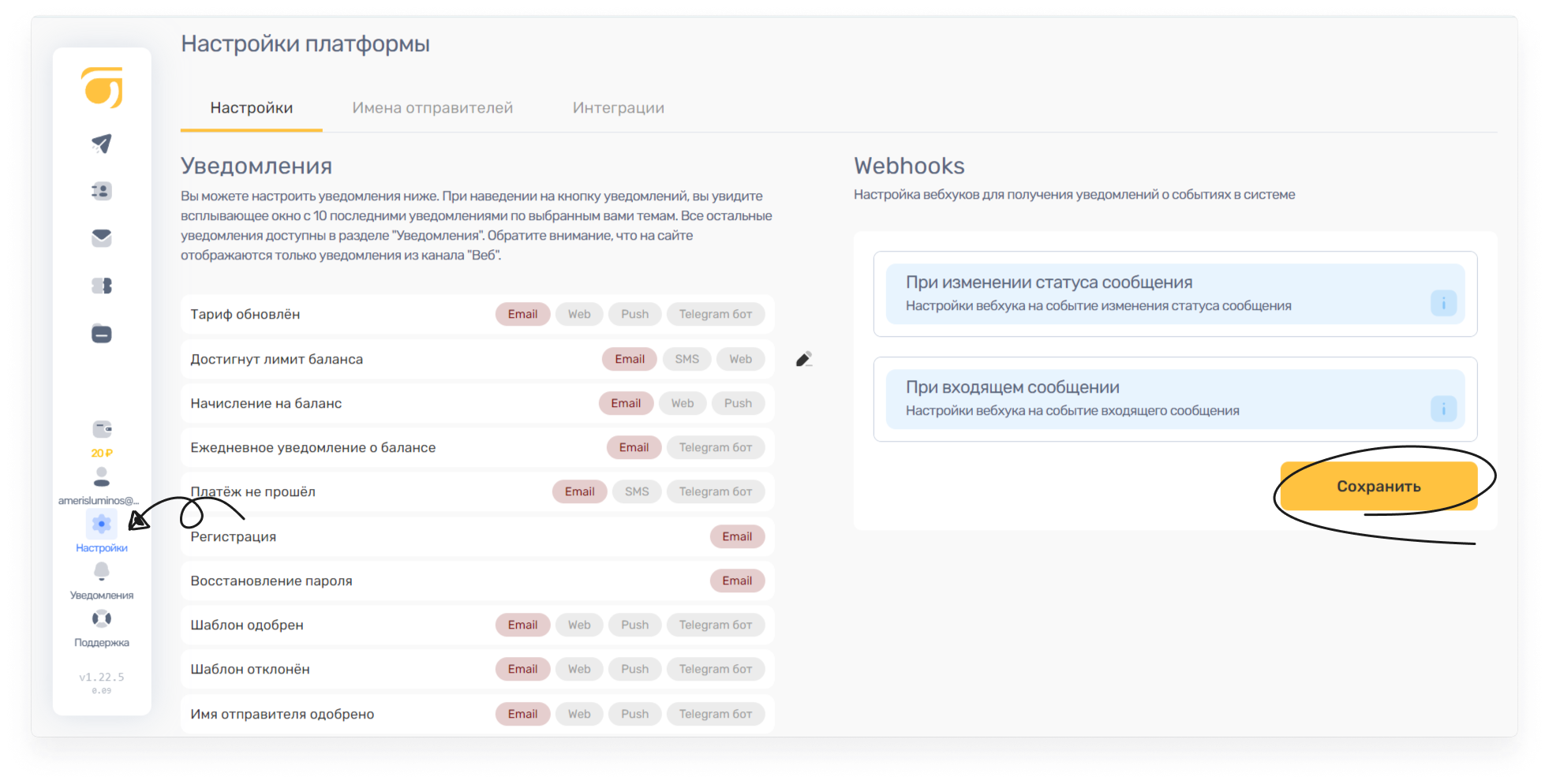Click the Webhooks section heading
Image resolution: width=1549 pixels, height=784 pixels.
point(909,166)
